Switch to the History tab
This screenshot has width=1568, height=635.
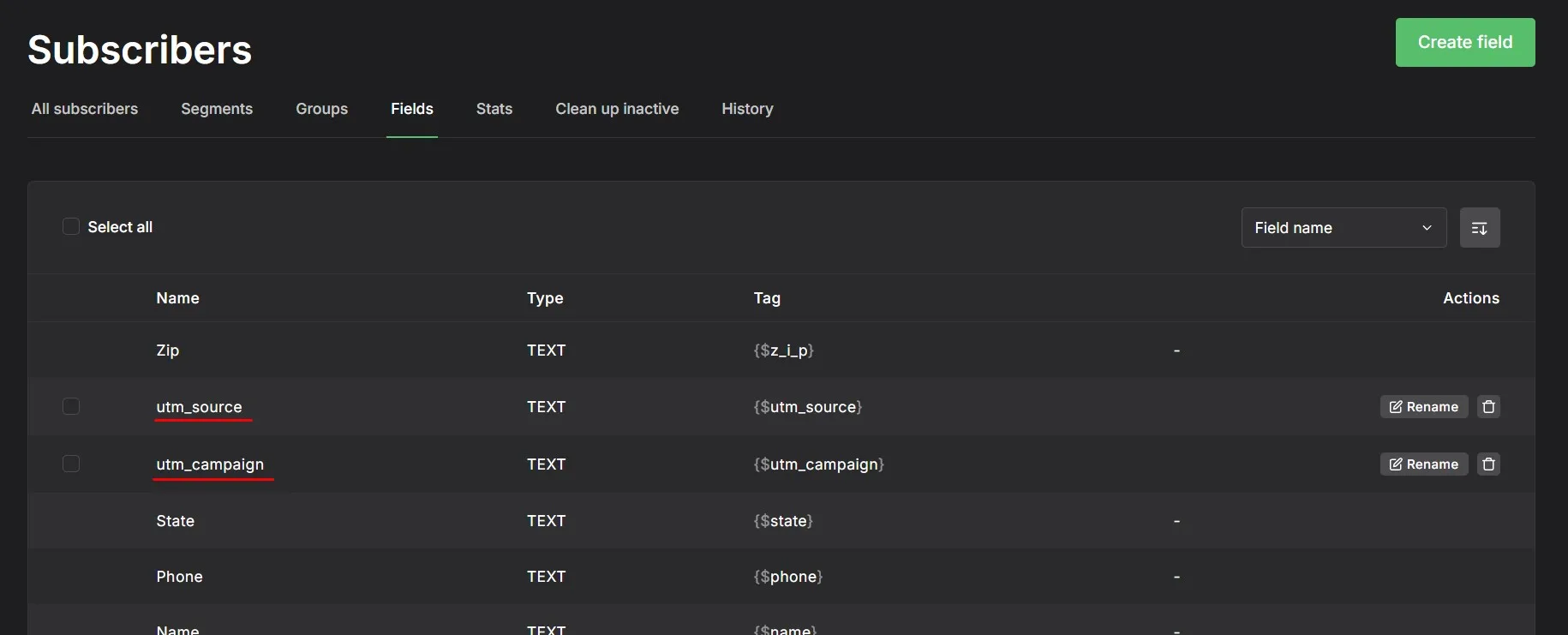click(x=747, y=109)
